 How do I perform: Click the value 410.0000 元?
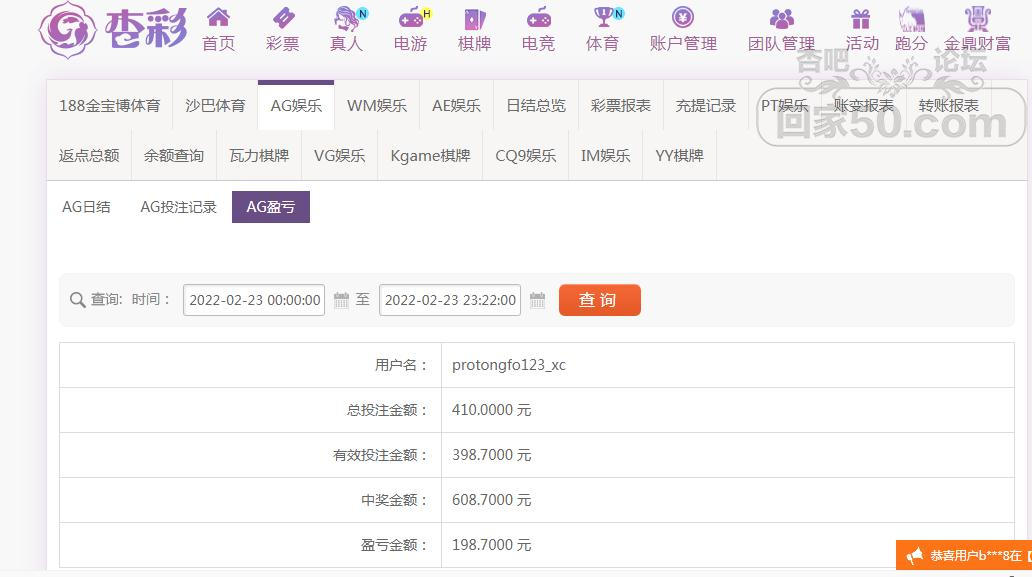[492, 410]
